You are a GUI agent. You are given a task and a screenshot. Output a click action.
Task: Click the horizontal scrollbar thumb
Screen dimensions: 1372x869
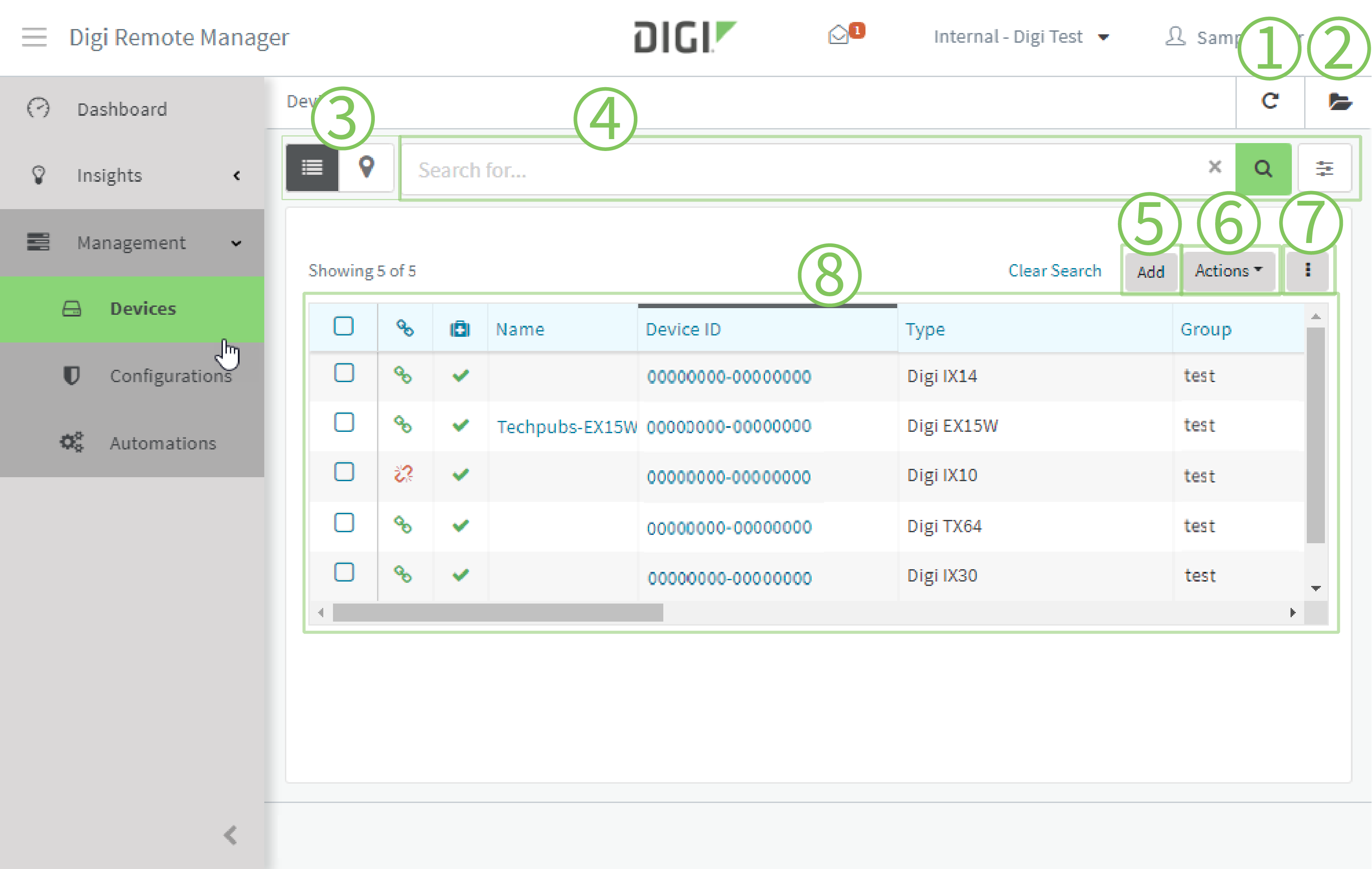pos(497,612)
